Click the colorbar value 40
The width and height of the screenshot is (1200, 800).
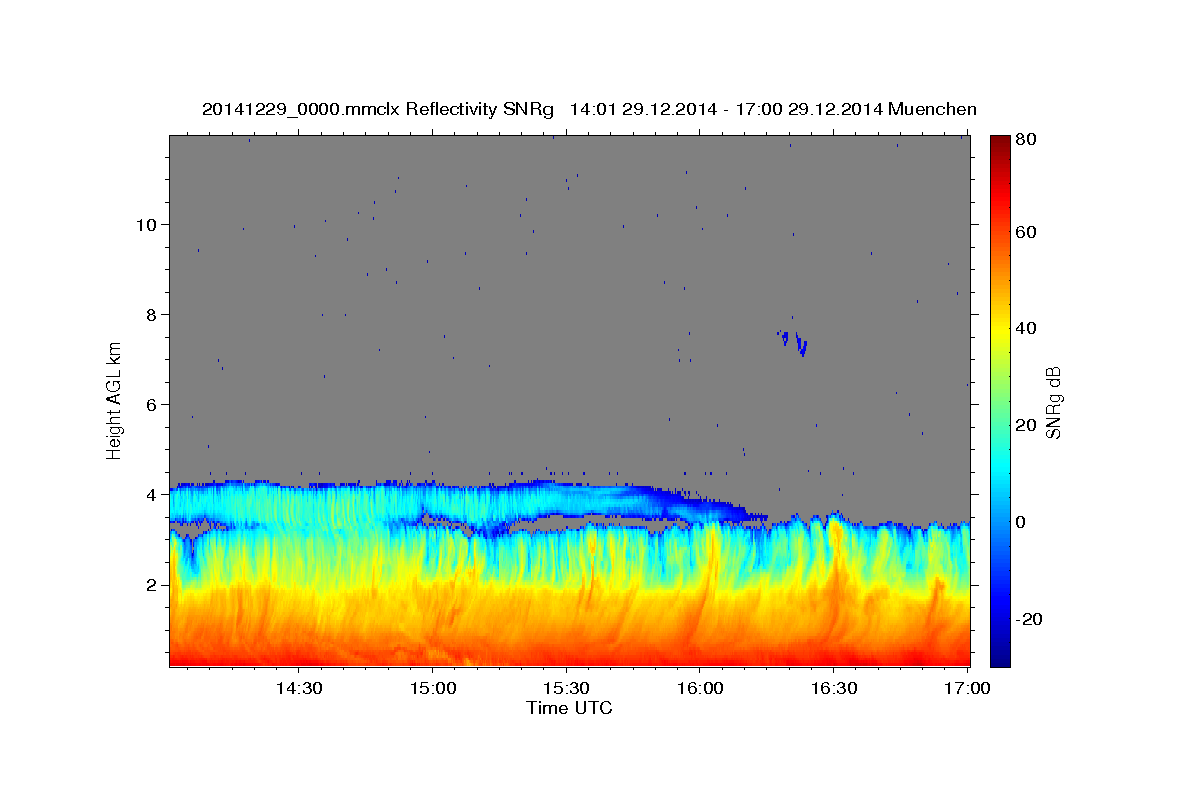click(1027, 328)
